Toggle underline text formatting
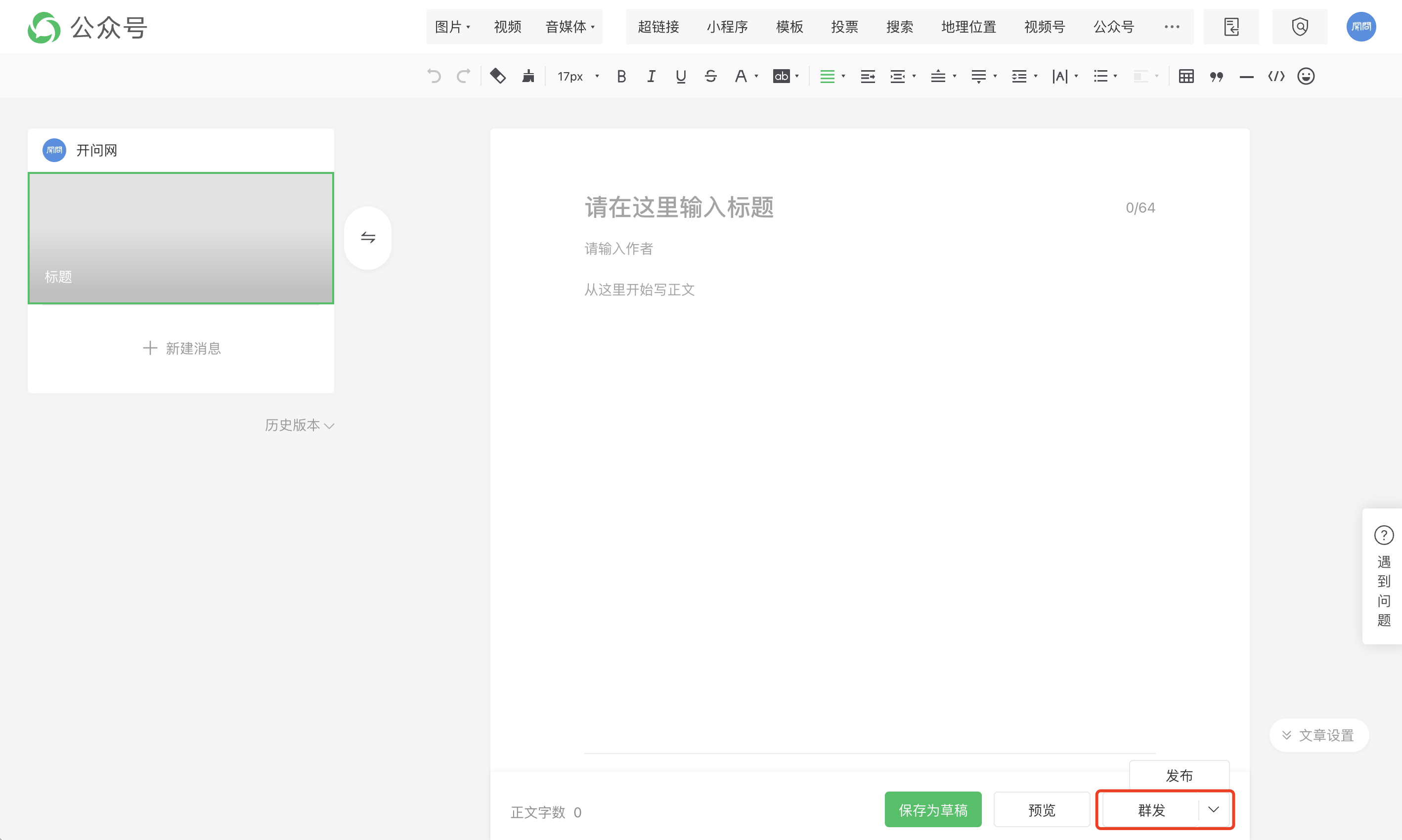The width and height of the screenshot is (1402, 840). pyautogui.click(x=681, y=76)
